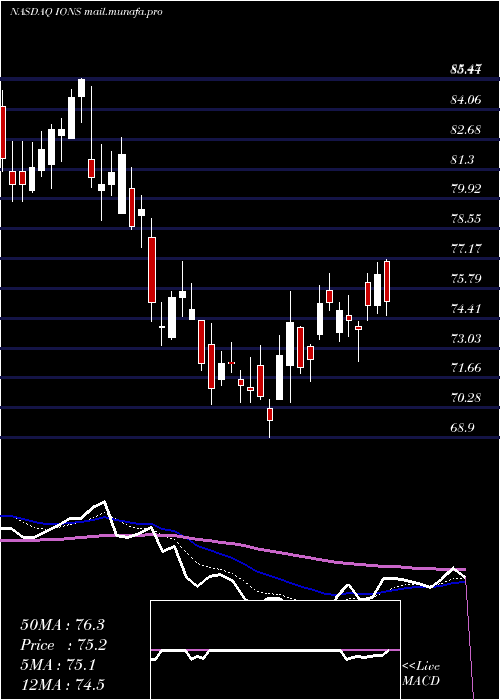This screenshot has height=700, width=500.
Task: Select the 68.9 price axis label
Action: pos(463,428)
